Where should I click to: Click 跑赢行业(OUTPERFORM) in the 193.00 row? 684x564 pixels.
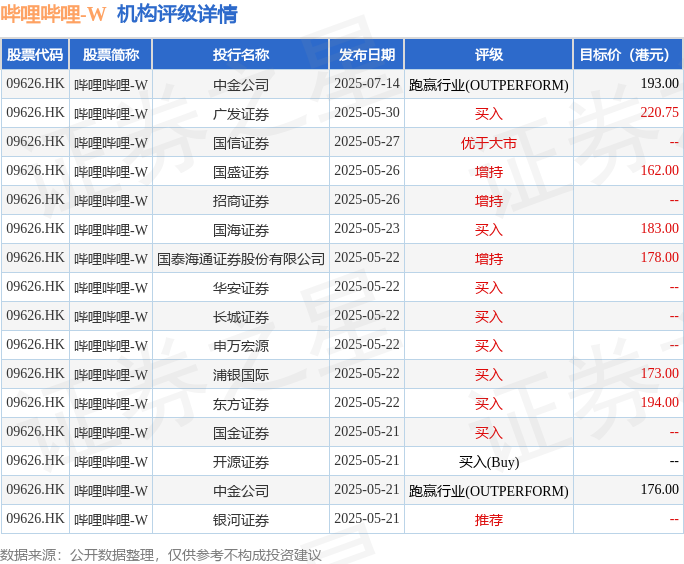[489, 85]
